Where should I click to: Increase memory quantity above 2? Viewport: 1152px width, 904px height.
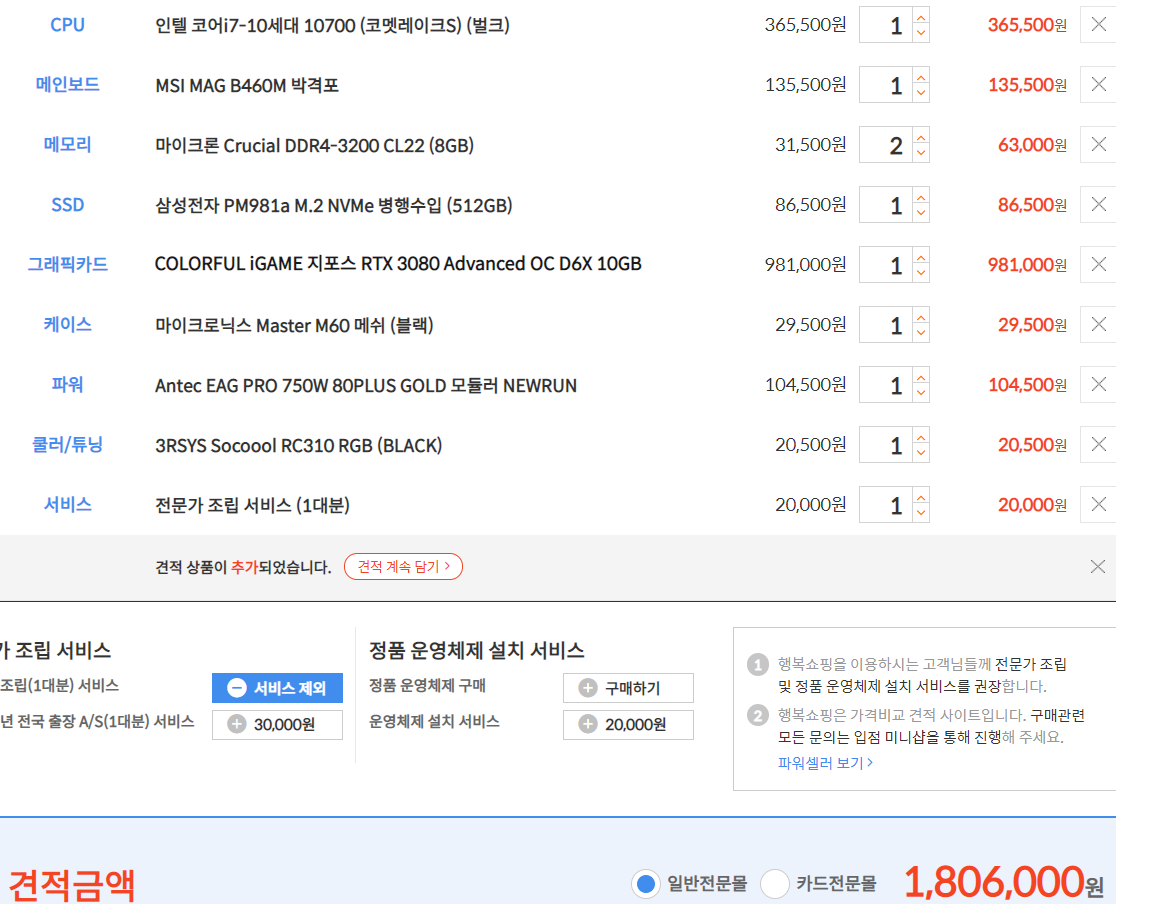(x=921, y=136)
